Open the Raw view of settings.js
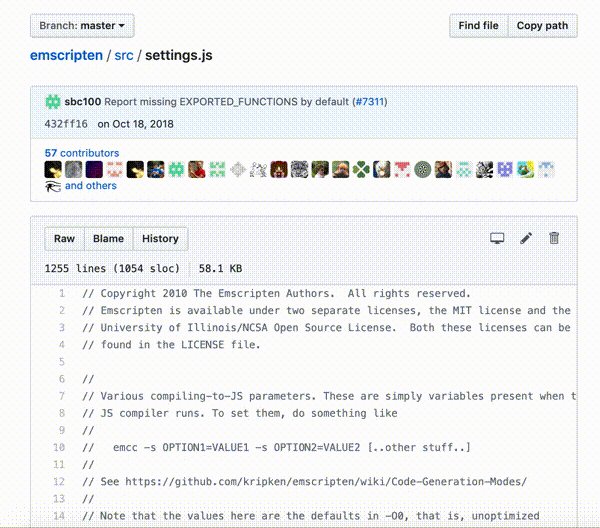Viewport: 600px width, 528px height. [64, 239]
